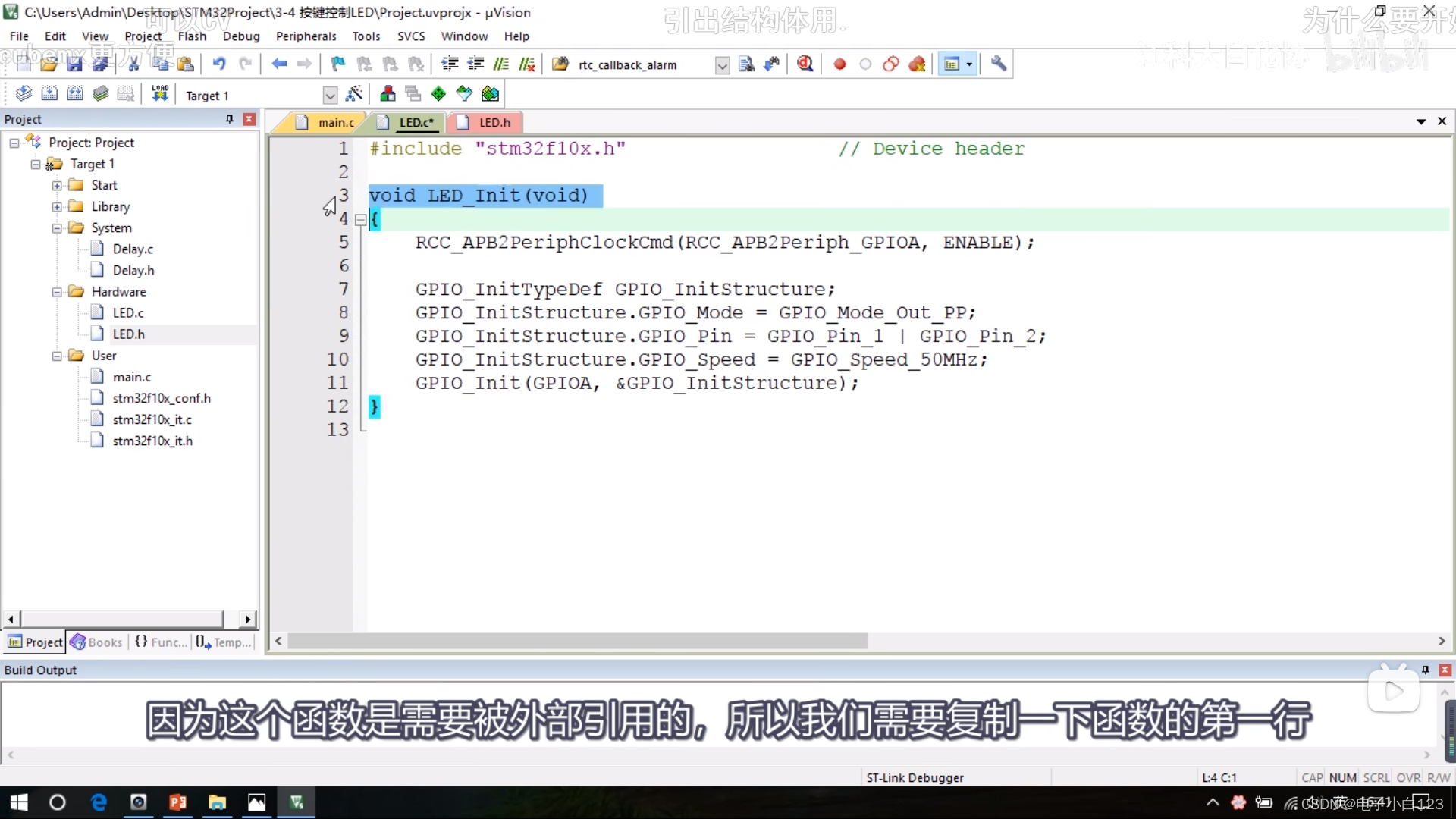1456x819 pixels.
Task: Open Target 1 dropdown
Action: click(330, 96)
